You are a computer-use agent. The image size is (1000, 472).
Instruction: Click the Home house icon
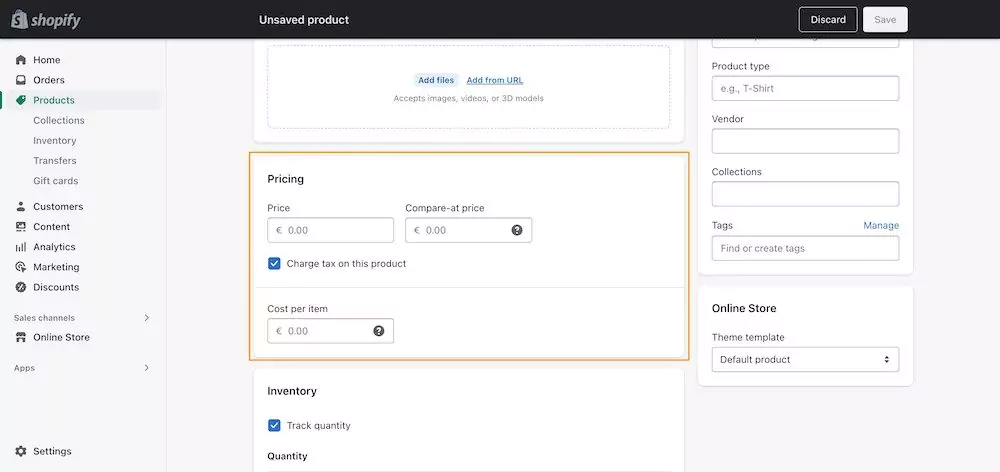click(21, 60)
